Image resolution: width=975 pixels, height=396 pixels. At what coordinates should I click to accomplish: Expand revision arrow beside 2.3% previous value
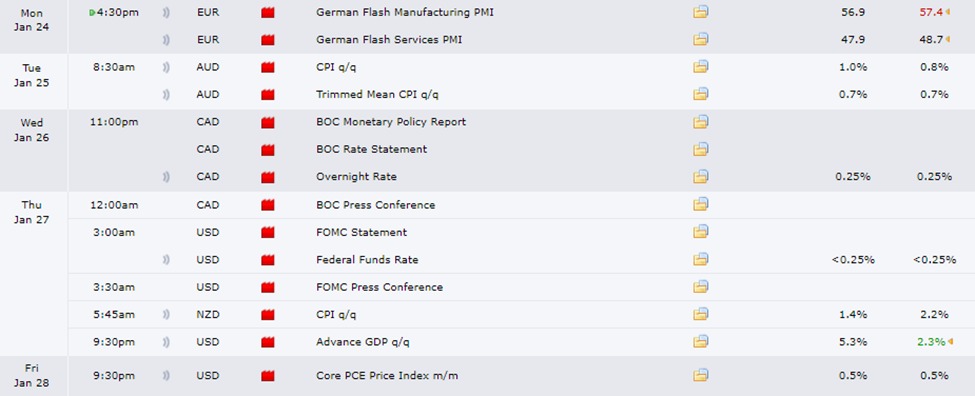pyautogui.click(x=949, y=342)
